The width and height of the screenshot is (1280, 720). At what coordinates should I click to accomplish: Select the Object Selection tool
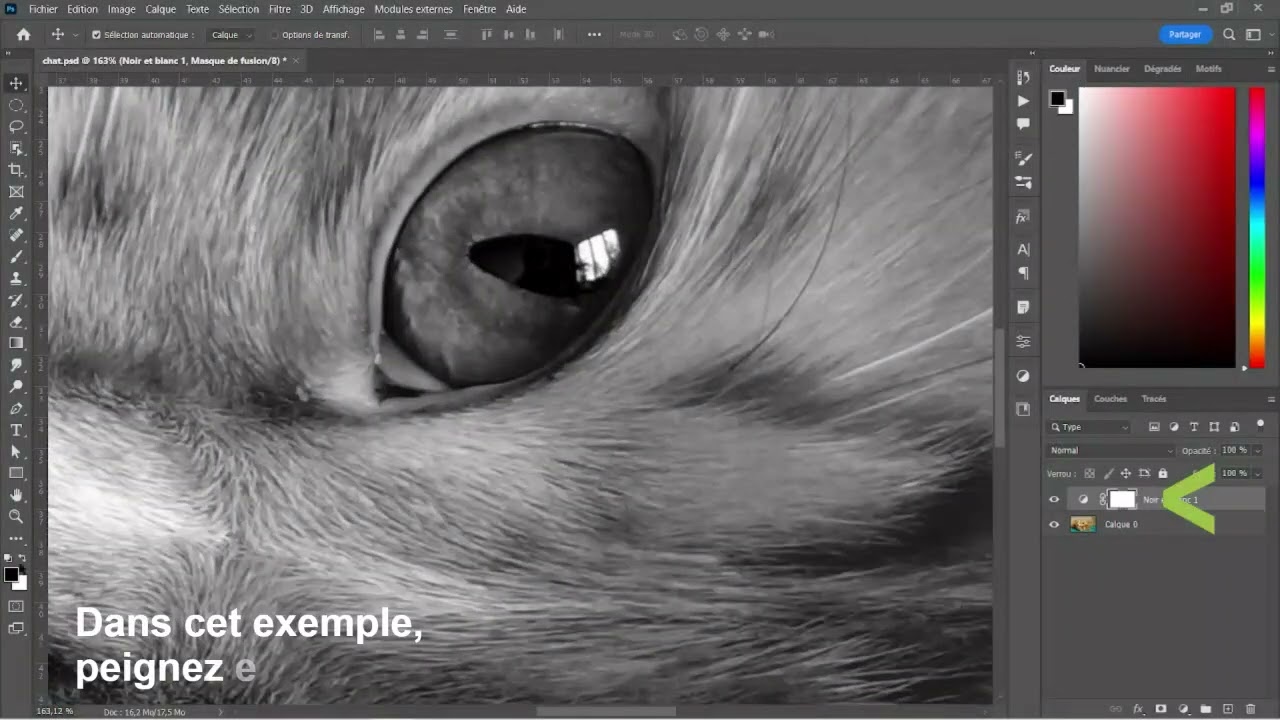click(x=16, y=148)
